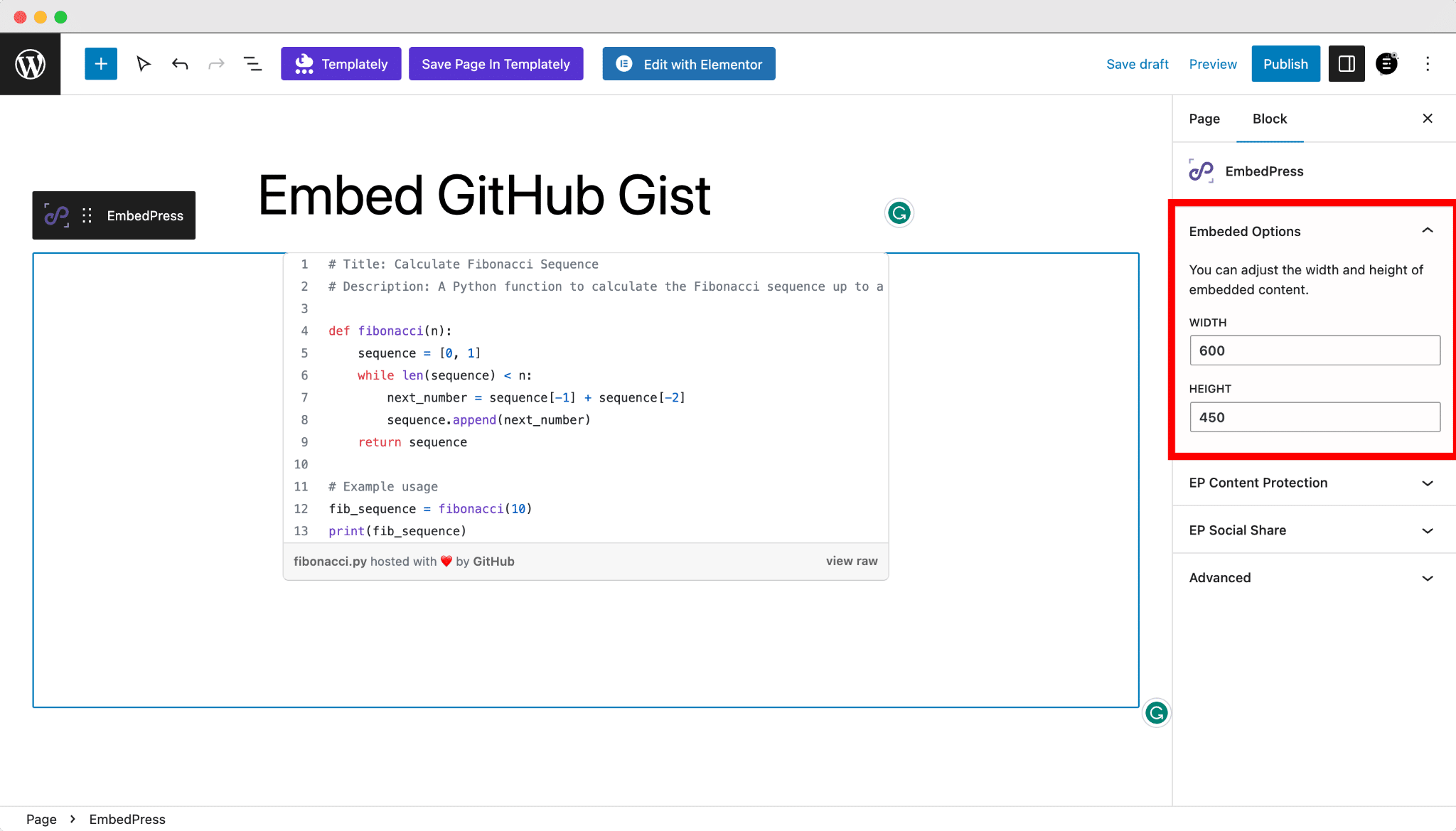Viewport: 1456px width, 831px height.
Task: Click the red close window button
Action: click(x=20, y=17)
